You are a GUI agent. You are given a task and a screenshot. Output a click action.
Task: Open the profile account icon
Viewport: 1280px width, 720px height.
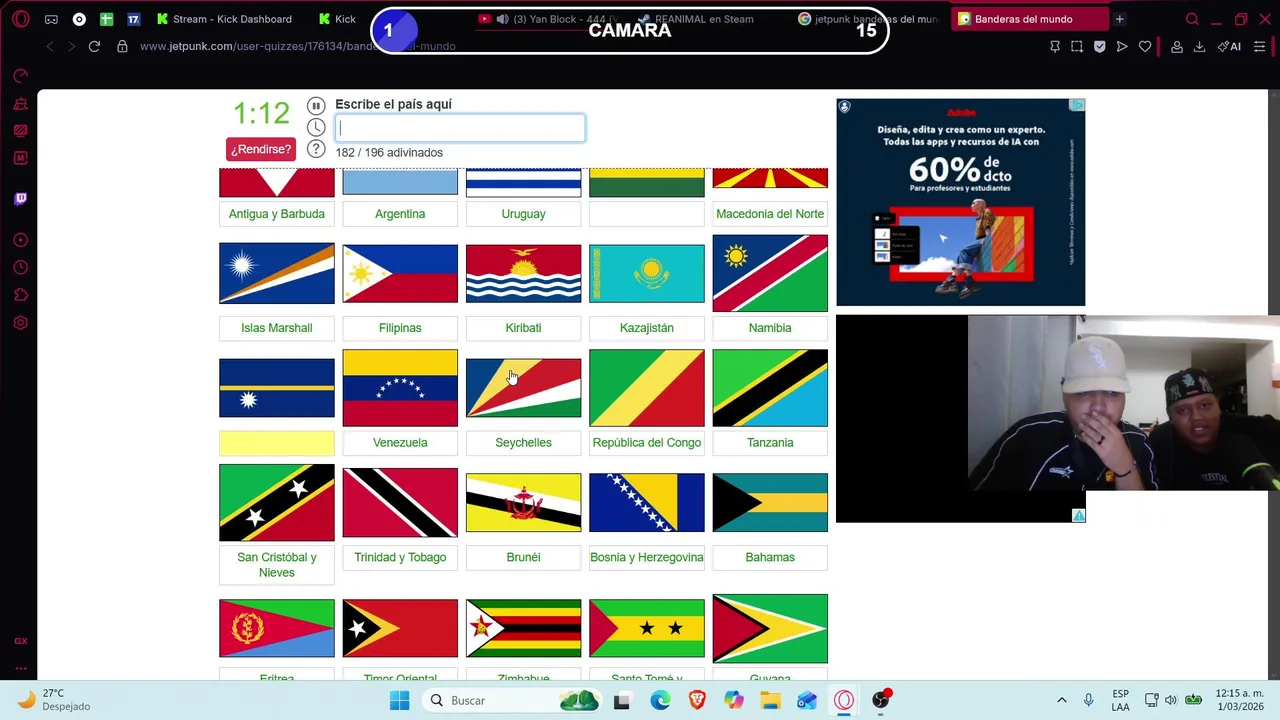pos(1177,46)
